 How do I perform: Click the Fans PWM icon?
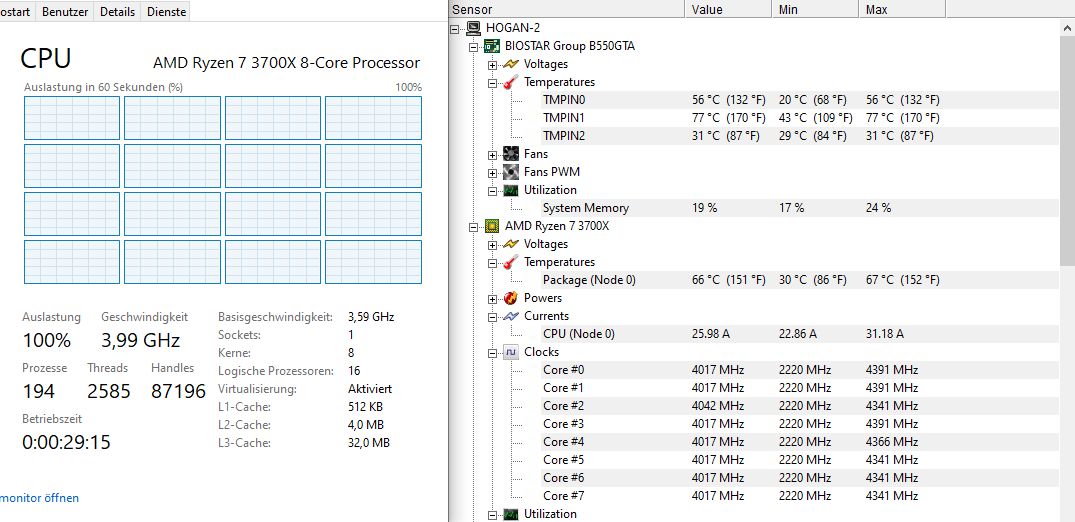tap(511, 171)
